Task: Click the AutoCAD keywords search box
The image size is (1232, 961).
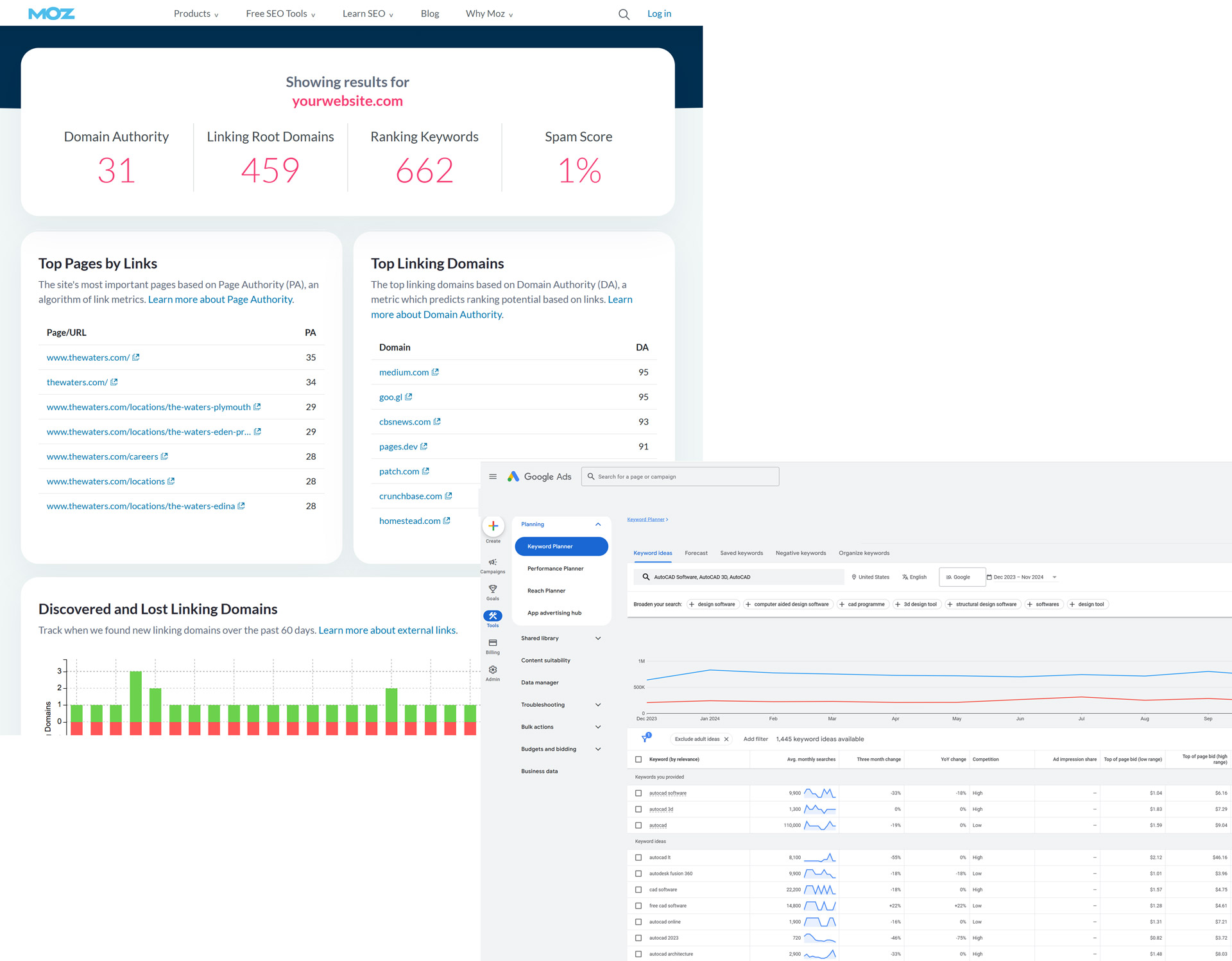Action: click(739, 577)
